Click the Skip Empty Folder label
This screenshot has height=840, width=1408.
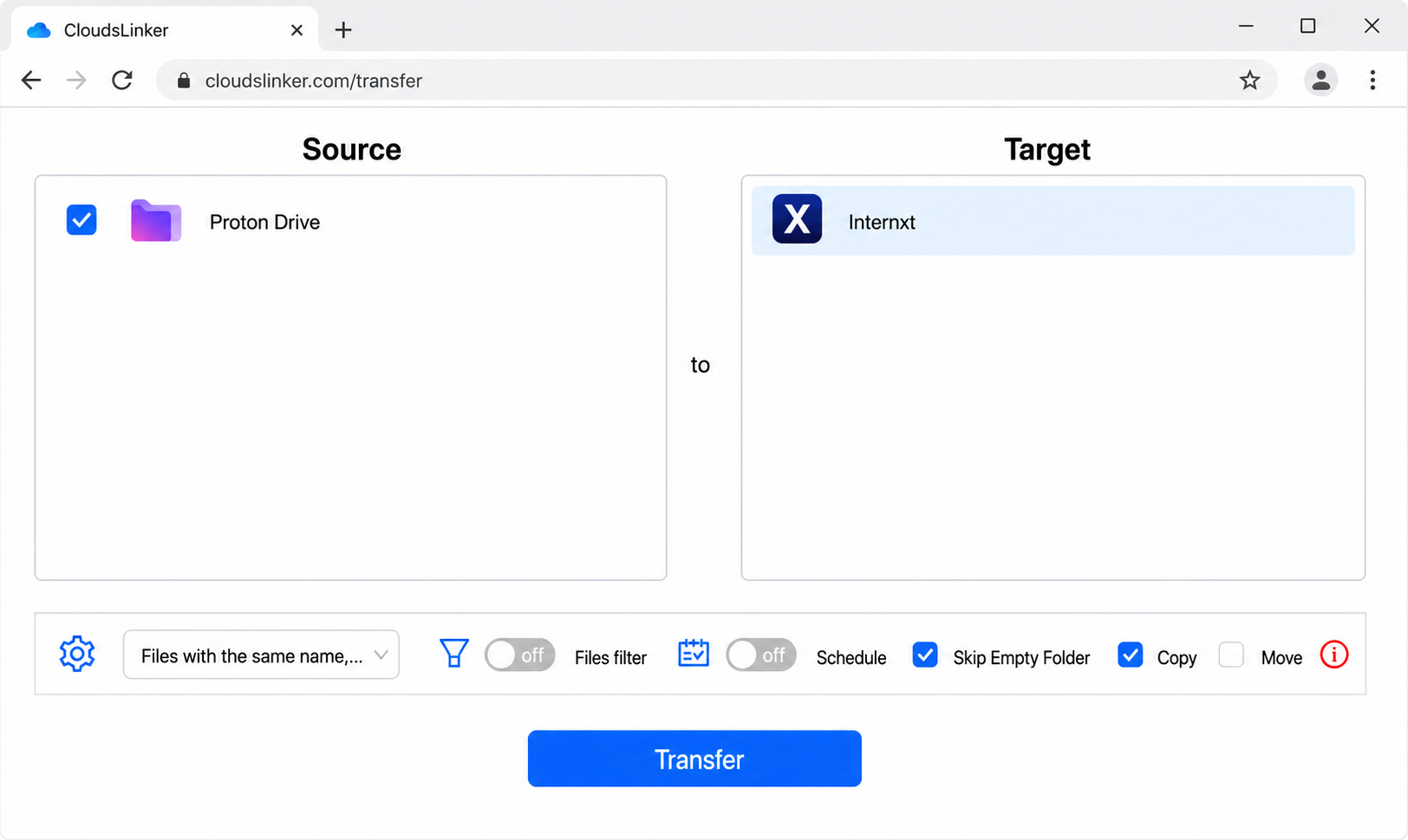pyautogui.click(x=1021, y=658)
